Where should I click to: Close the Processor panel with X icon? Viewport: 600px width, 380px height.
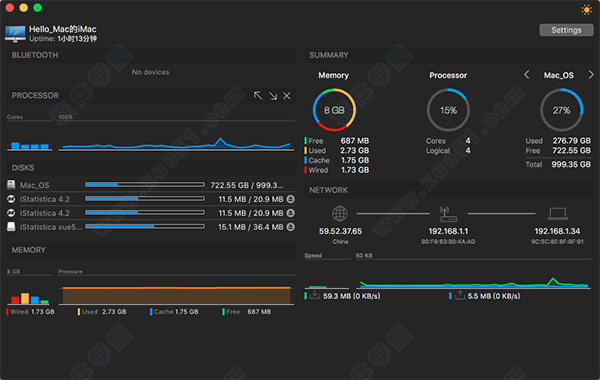[x=287, y=96]
